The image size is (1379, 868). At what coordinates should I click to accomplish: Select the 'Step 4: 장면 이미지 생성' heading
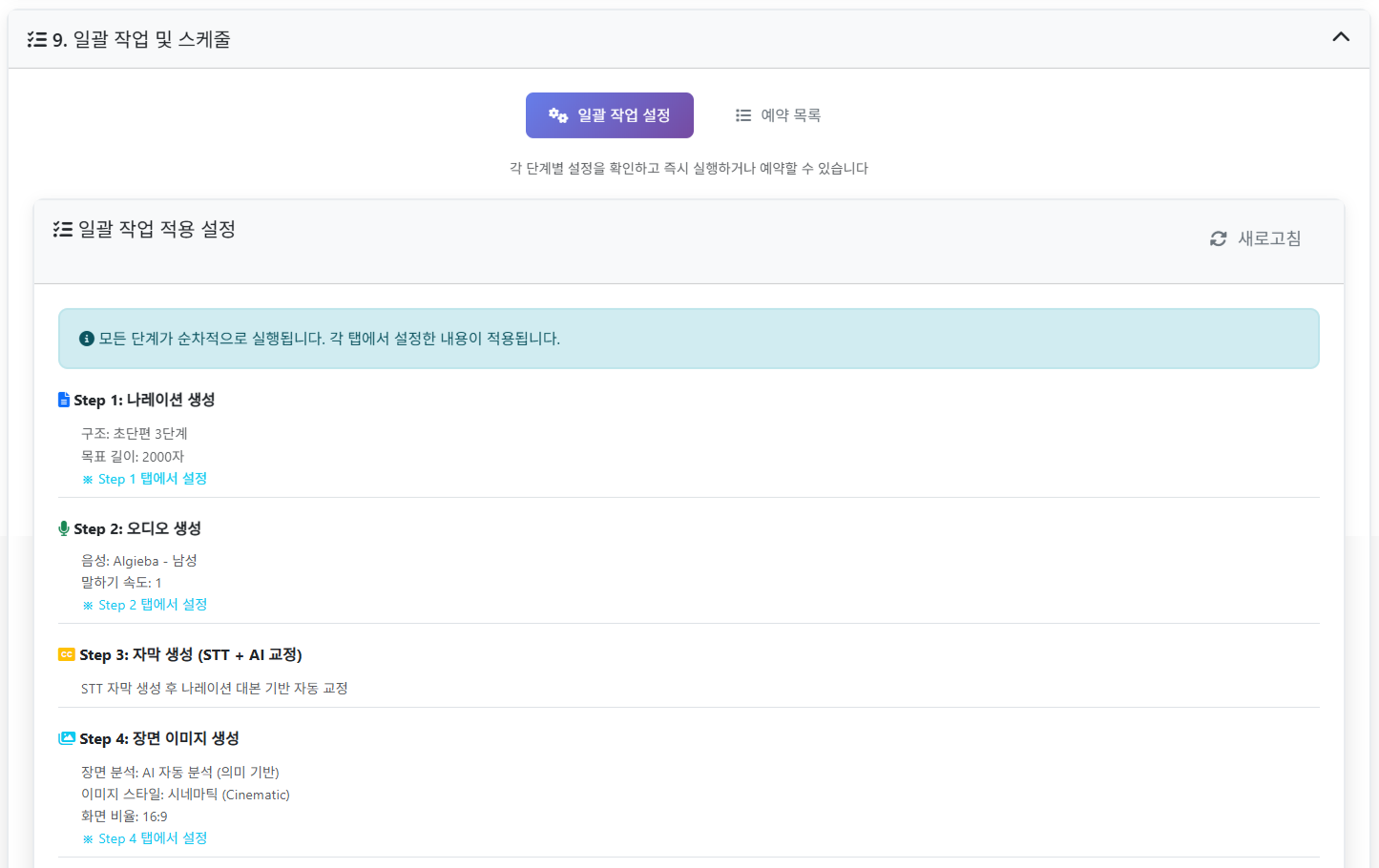coord(159,738)
